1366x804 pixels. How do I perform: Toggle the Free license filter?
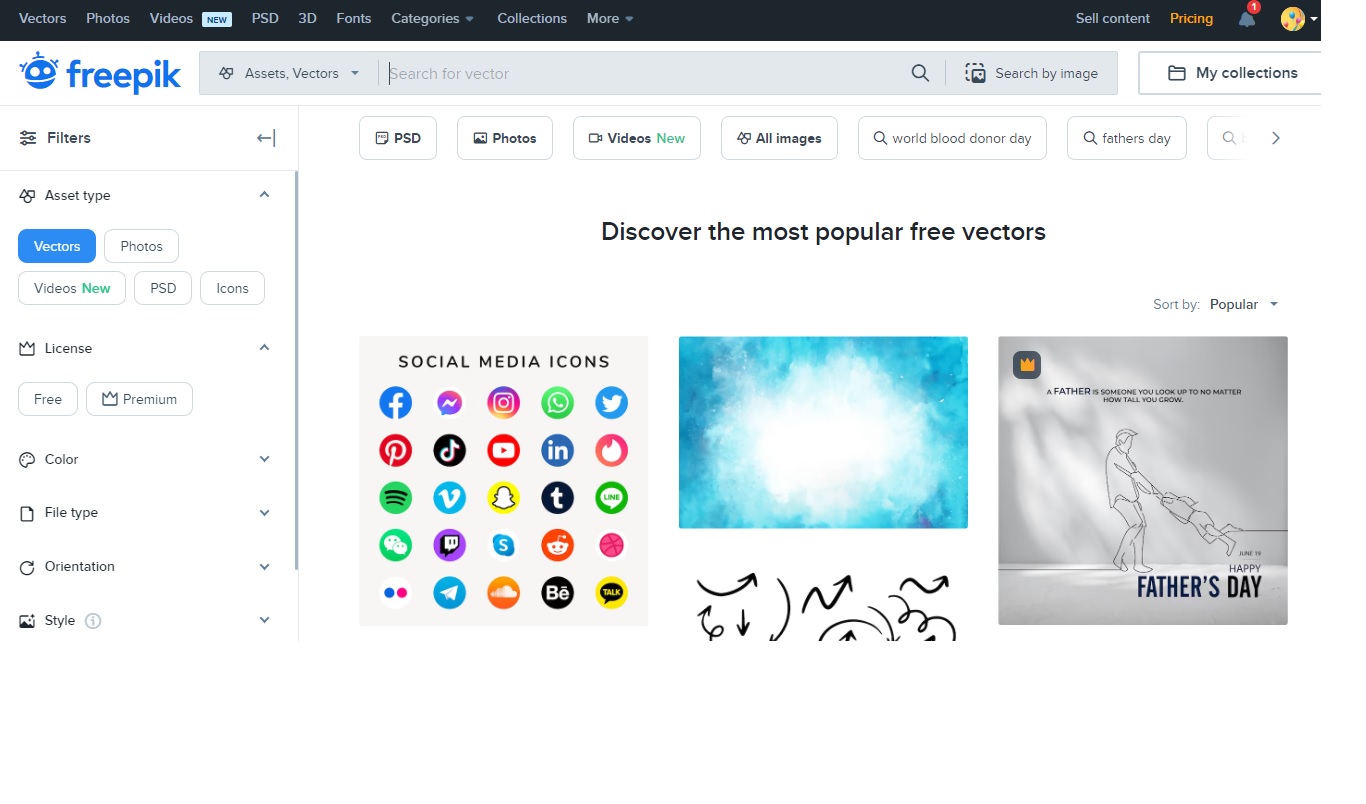(x=48, y=399)
